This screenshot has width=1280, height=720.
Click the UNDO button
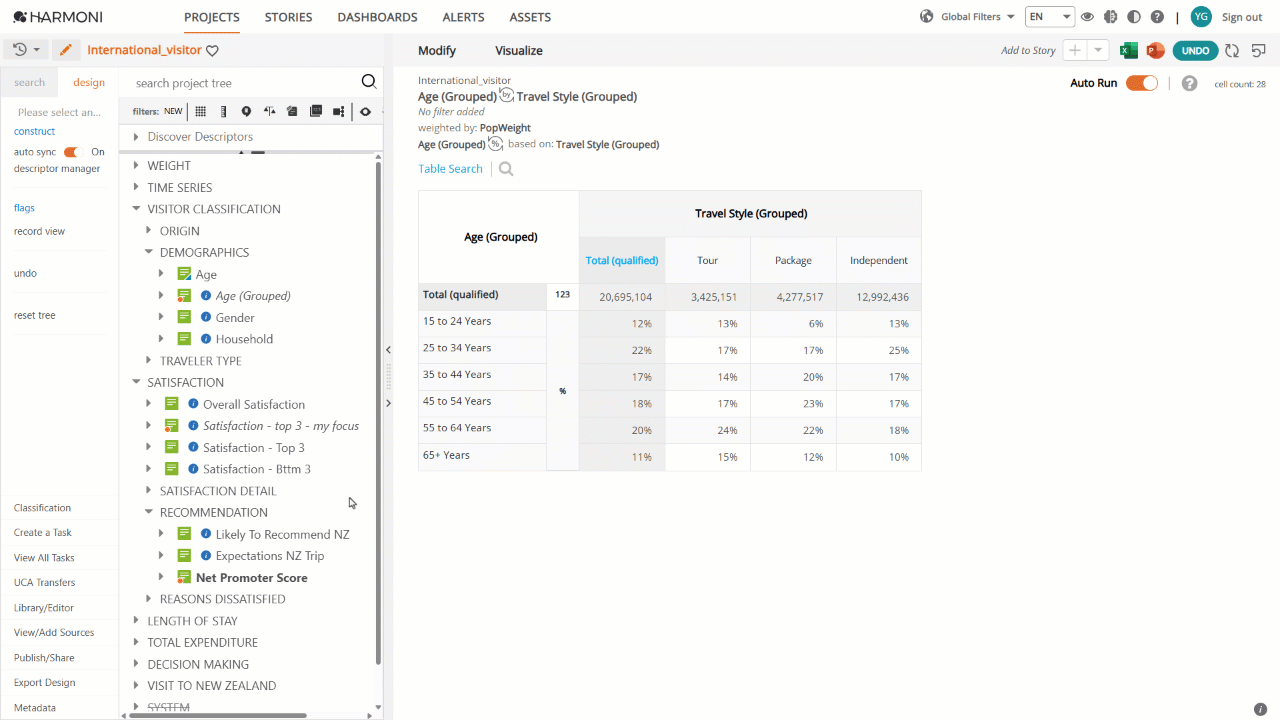point(1195,51)
